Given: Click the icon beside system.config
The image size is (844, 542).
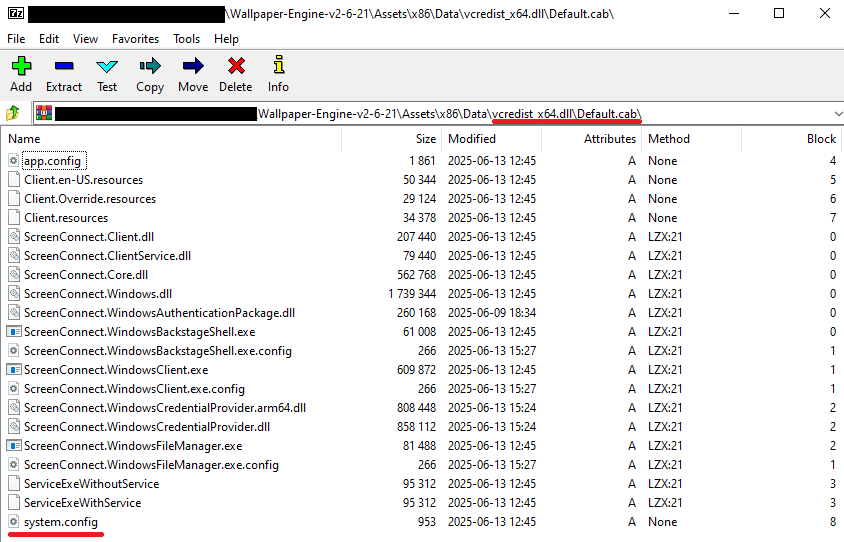Looking at the screenshot, I should 14,522.
